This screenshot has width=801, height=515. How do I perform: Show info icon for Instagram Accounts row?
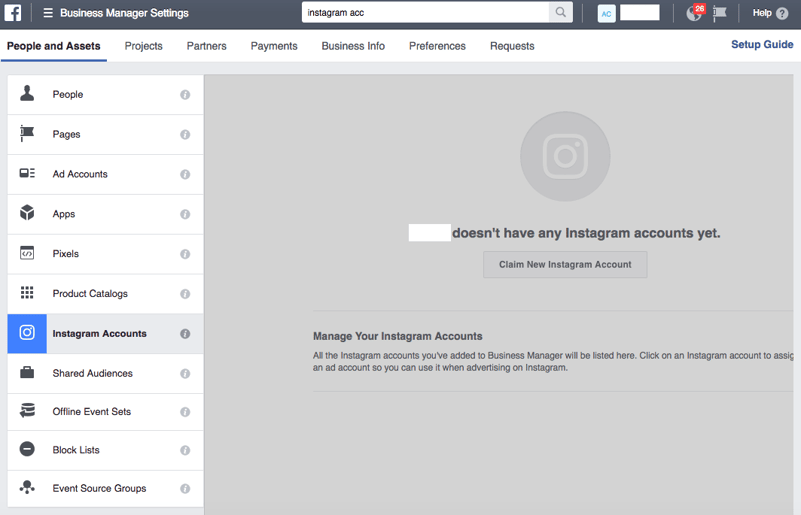coord(185,334)
